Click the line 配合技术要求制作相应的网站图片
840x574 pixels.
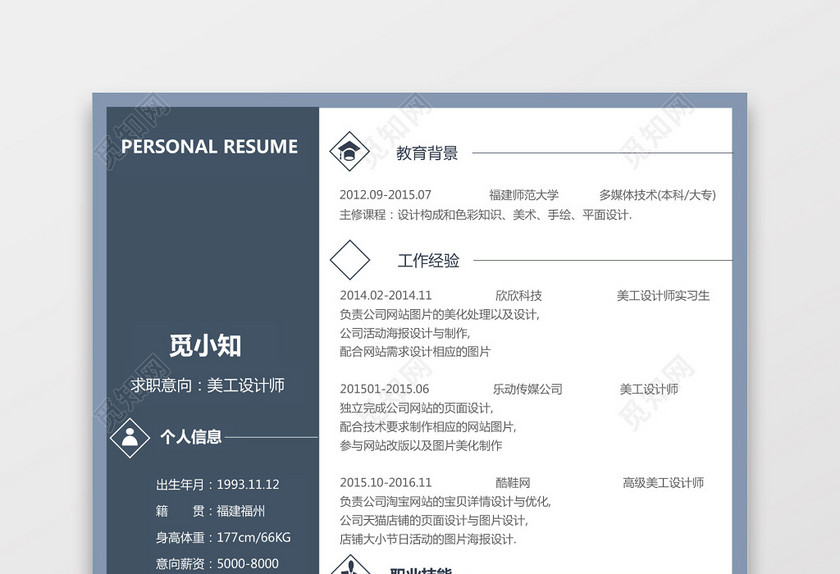428,427
